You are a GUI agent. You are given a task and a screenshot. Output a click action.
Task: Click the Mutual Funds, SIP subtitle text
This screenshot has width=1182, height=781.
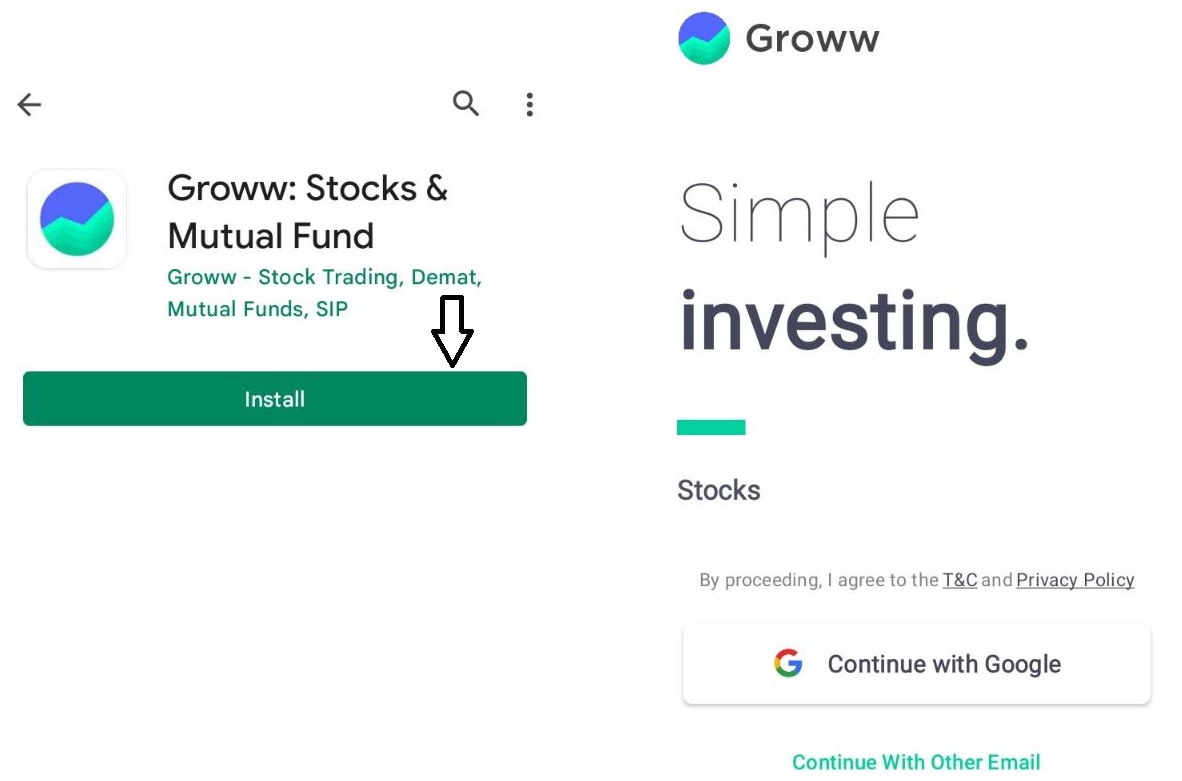[258, 309]
